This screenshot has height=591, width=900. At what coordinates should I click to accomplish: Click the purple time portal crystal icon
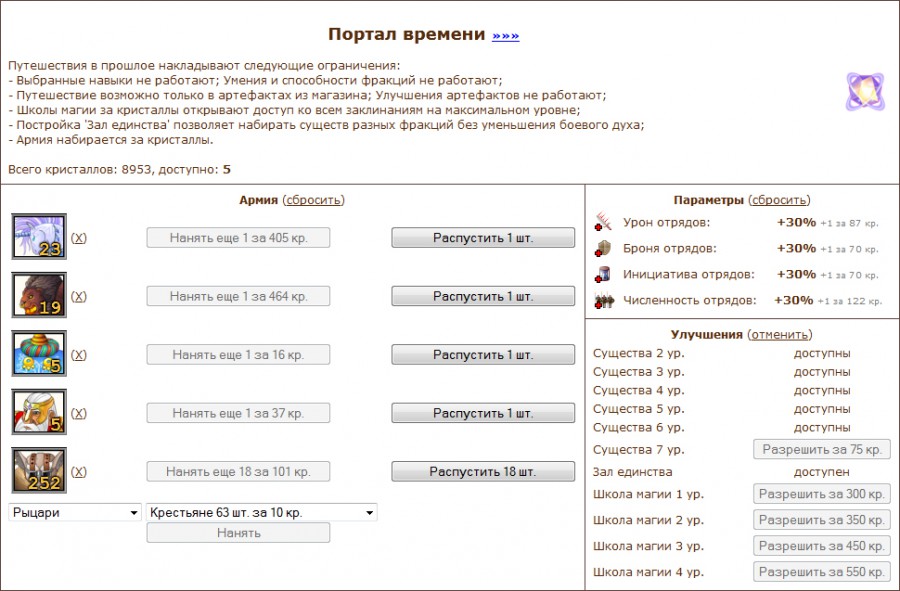coord(865,91)
